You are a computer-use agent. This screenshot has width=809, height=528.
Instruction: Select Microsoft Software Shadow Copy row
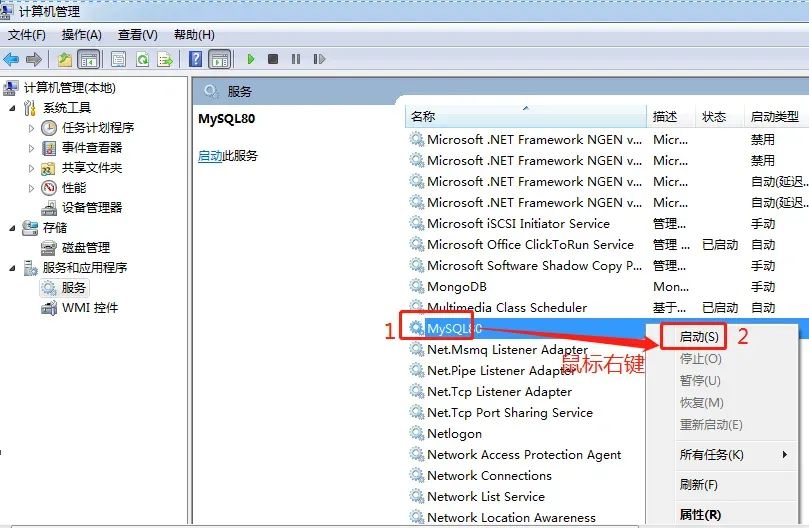(x=608, y=265)
